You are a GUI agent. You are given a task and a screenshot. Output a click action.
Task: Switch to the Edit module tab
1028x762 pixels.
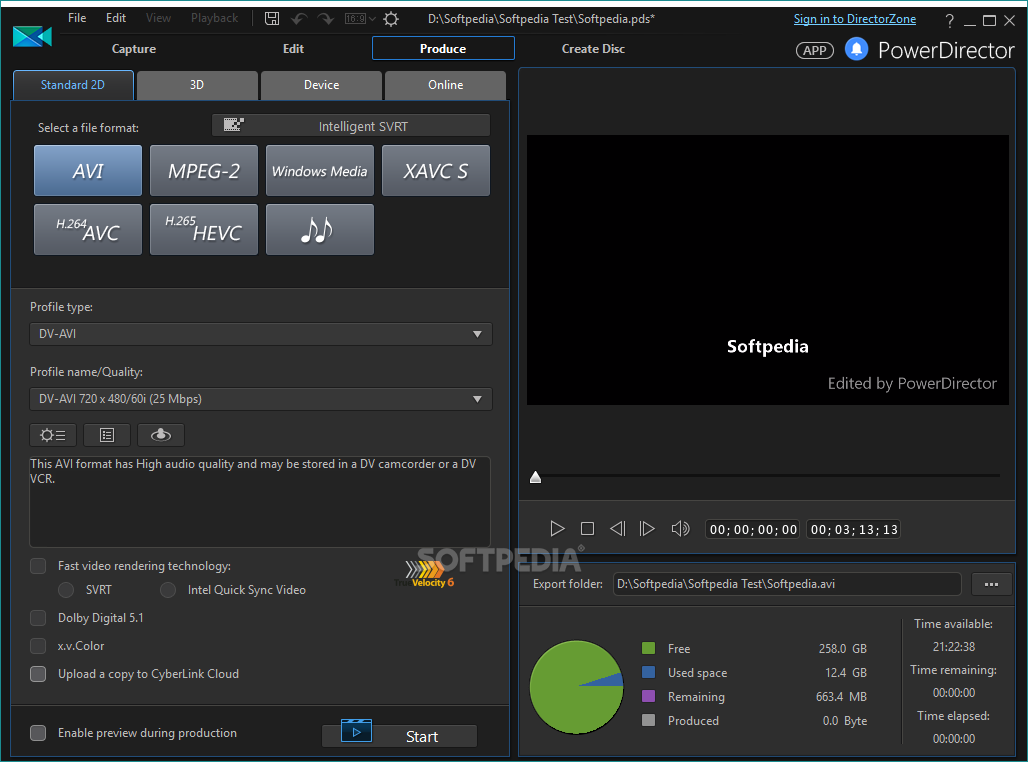pyautogui.click(x=293, y=49)
